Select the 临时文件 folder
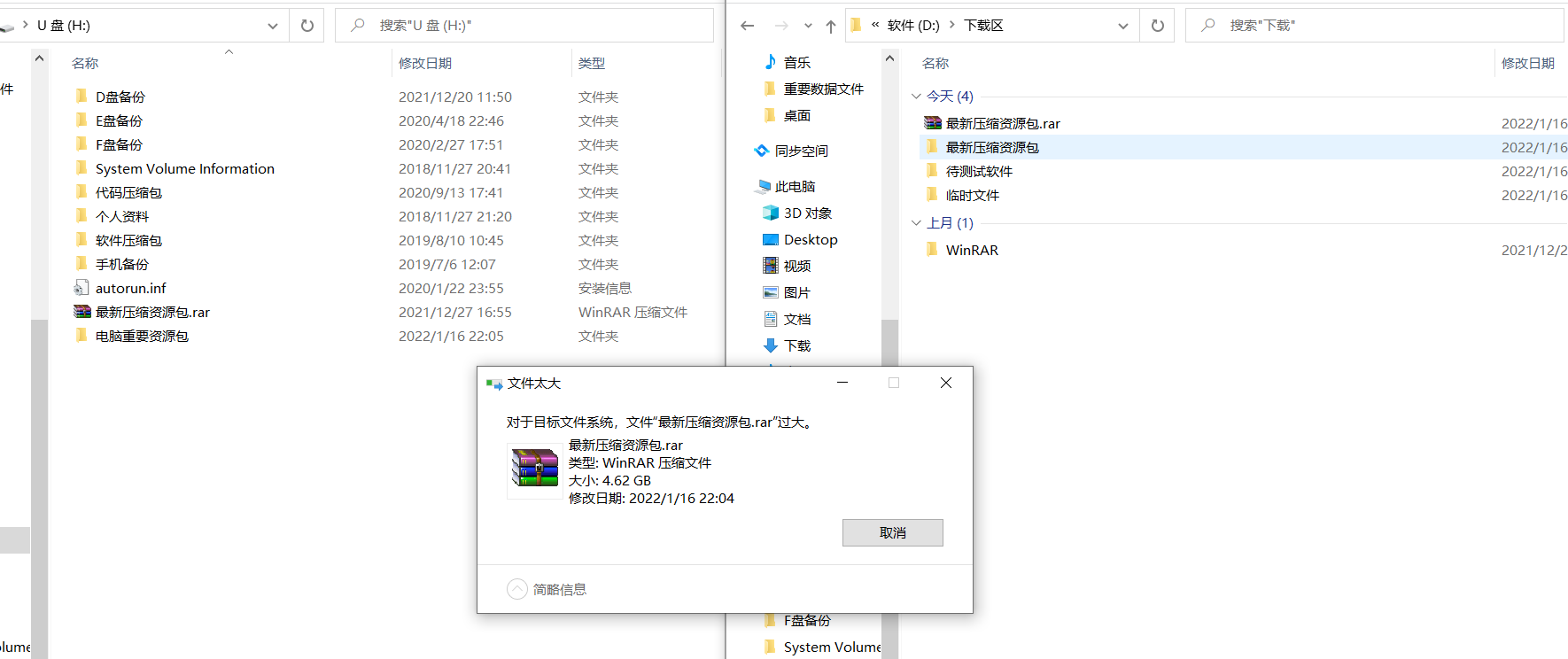The image size is (1568, 659). 973,195
